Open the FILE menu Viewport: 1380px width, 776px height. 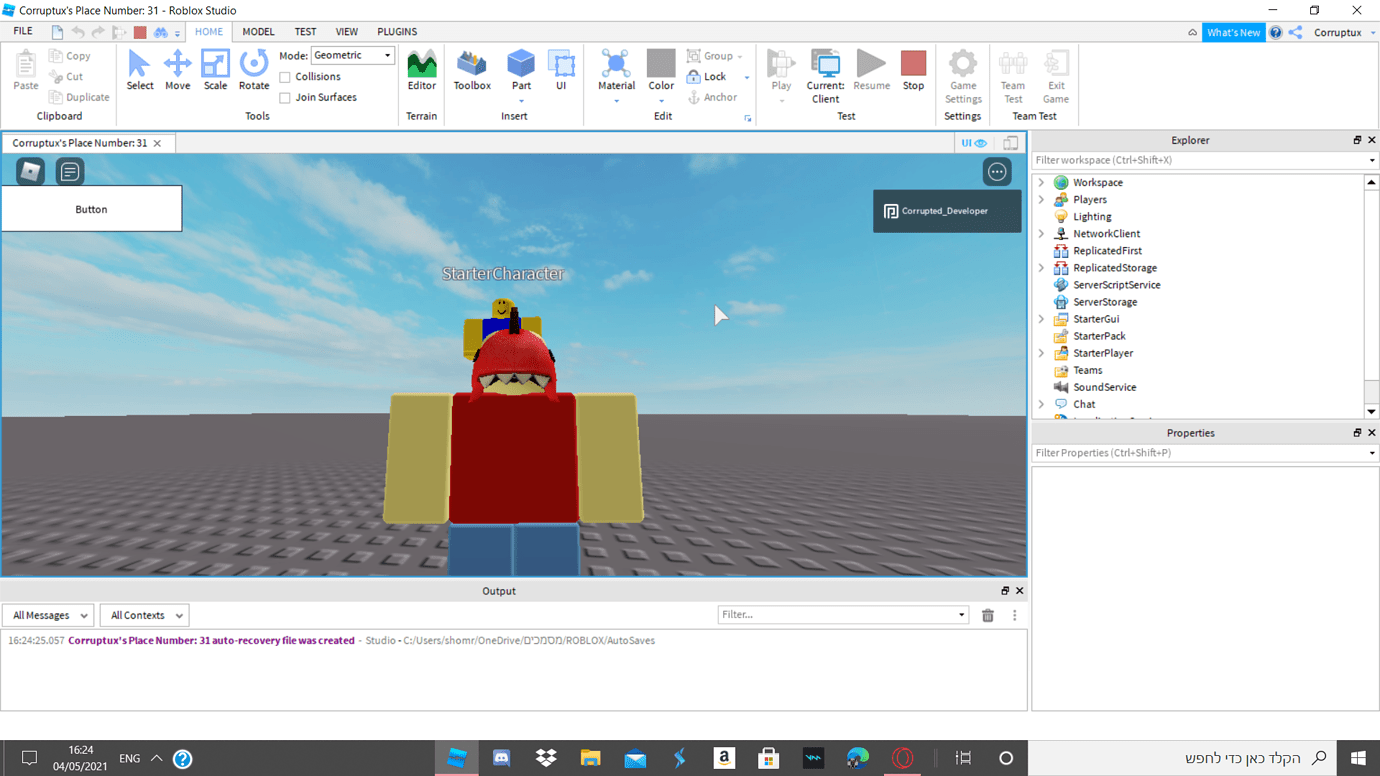pos(21,31)
